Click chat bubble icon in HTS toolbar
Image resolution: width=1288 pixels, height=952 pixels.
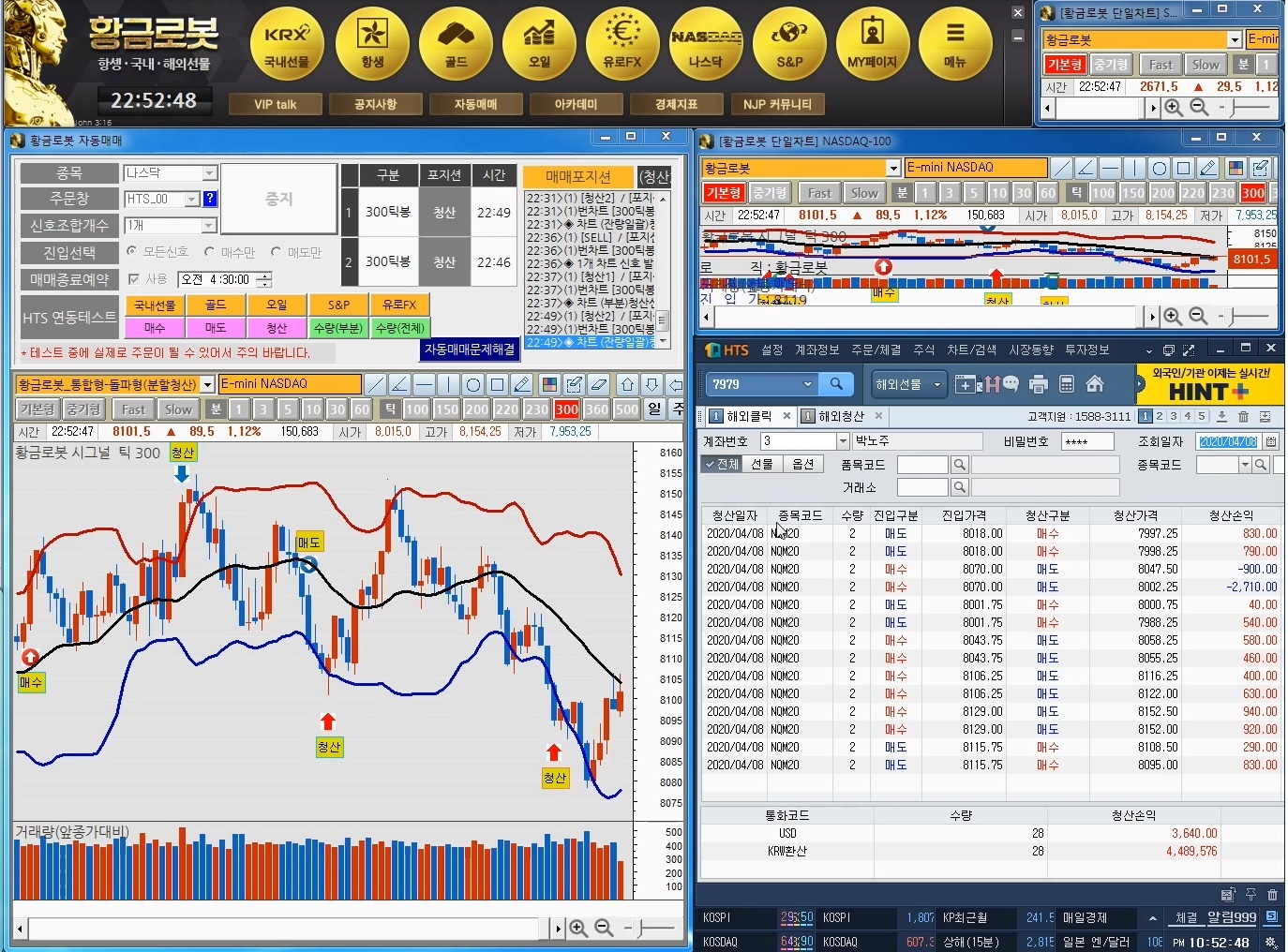1012,384
